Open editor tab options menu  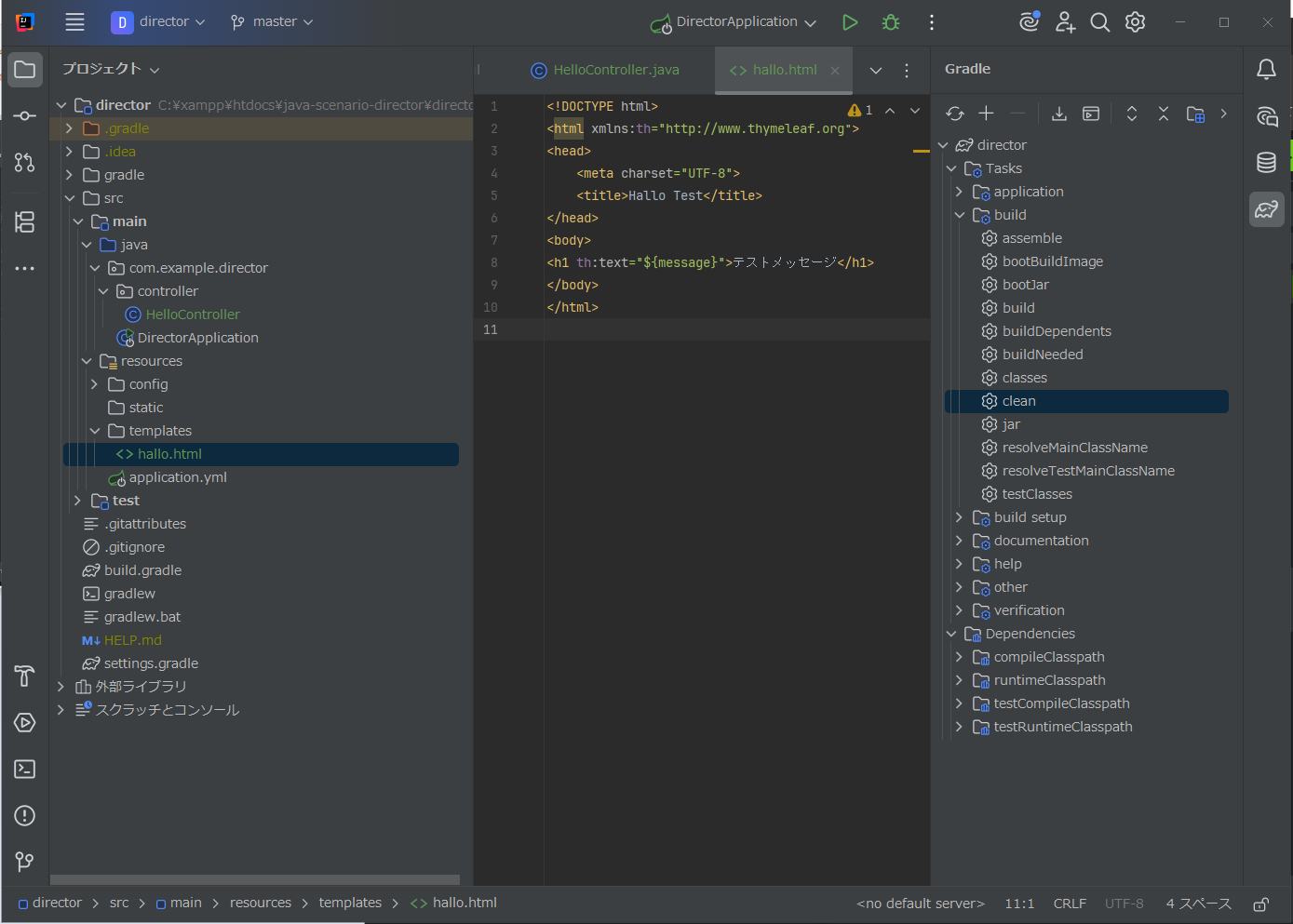coord(907,71)
